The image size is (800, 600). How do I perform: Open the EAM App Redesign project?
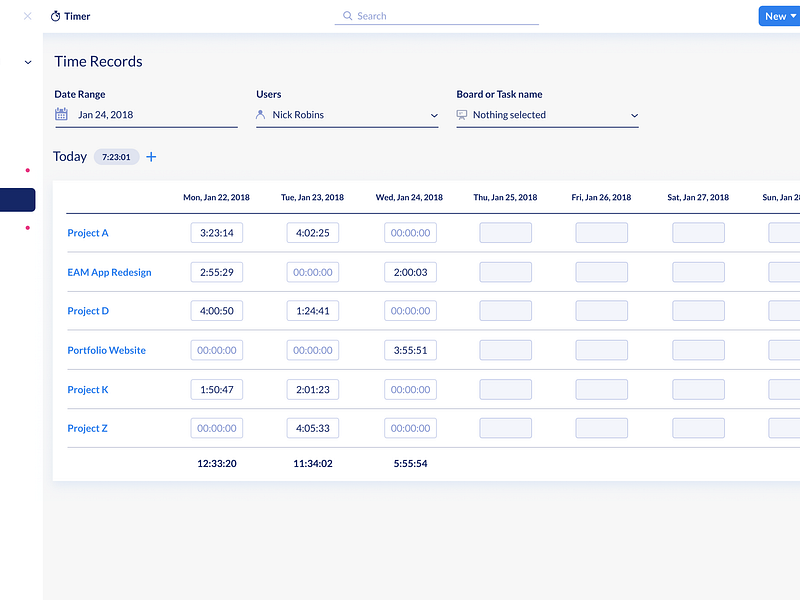(110, 271)
